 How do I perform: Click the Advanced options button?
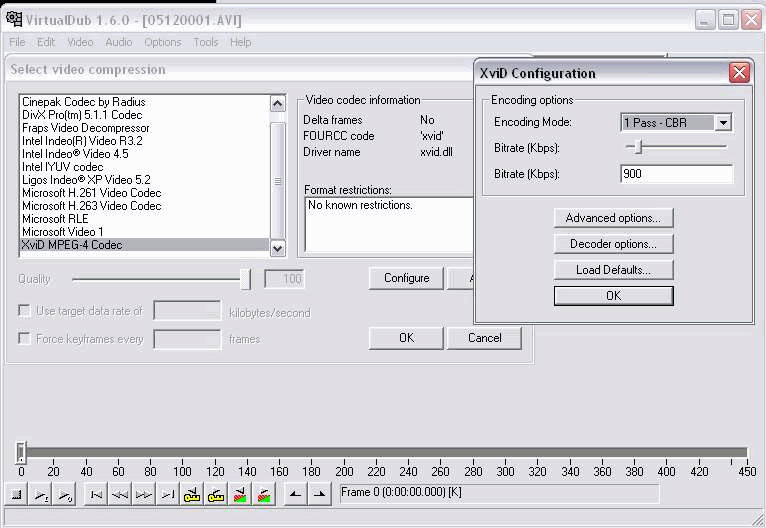[x=613, y=218]
